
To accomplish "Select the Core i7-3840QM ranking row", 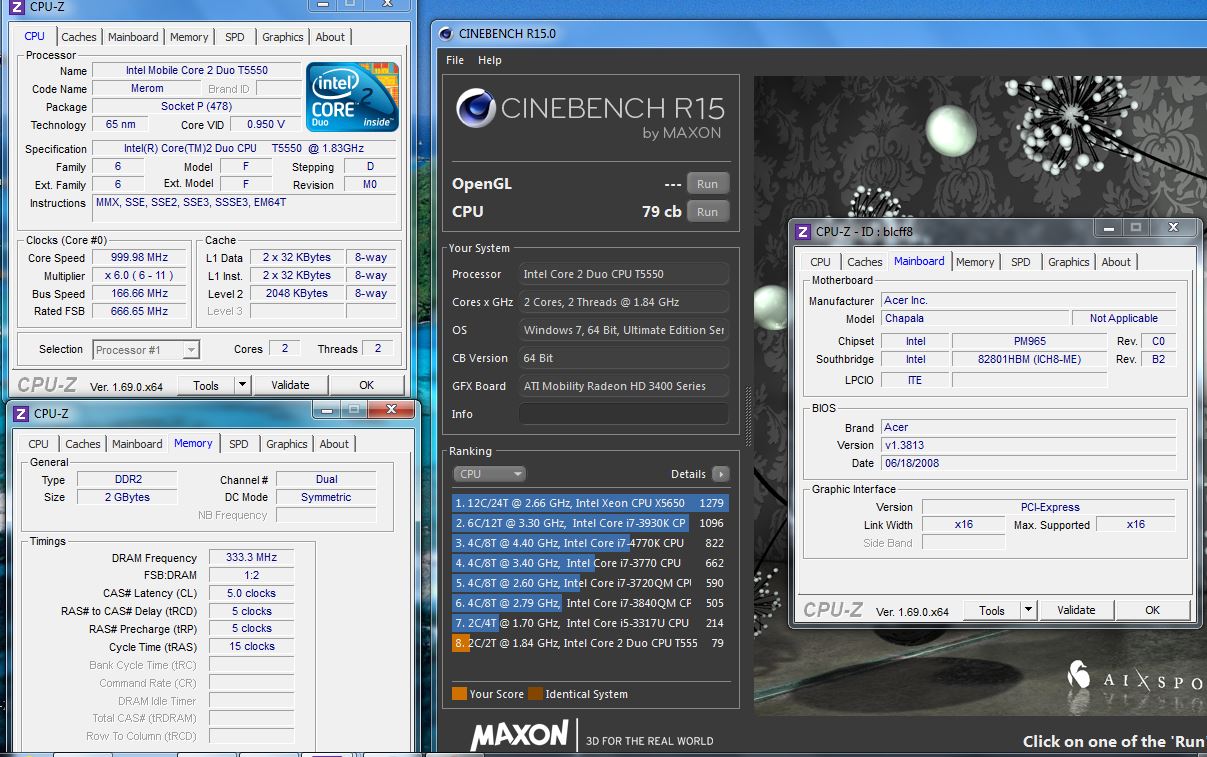I will coord(590,603).
